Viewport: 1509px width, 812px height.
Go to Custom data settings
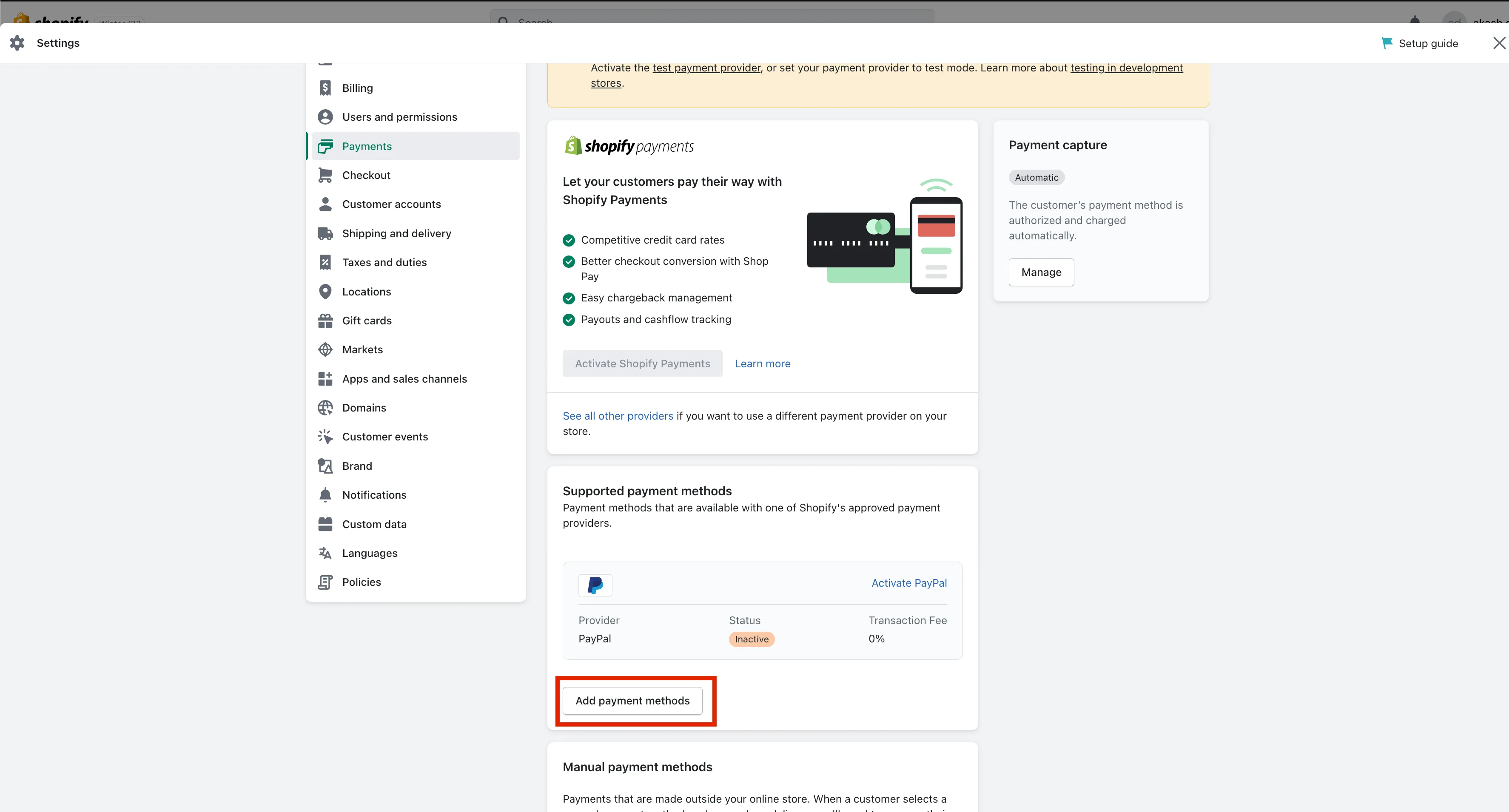(416, 524)
